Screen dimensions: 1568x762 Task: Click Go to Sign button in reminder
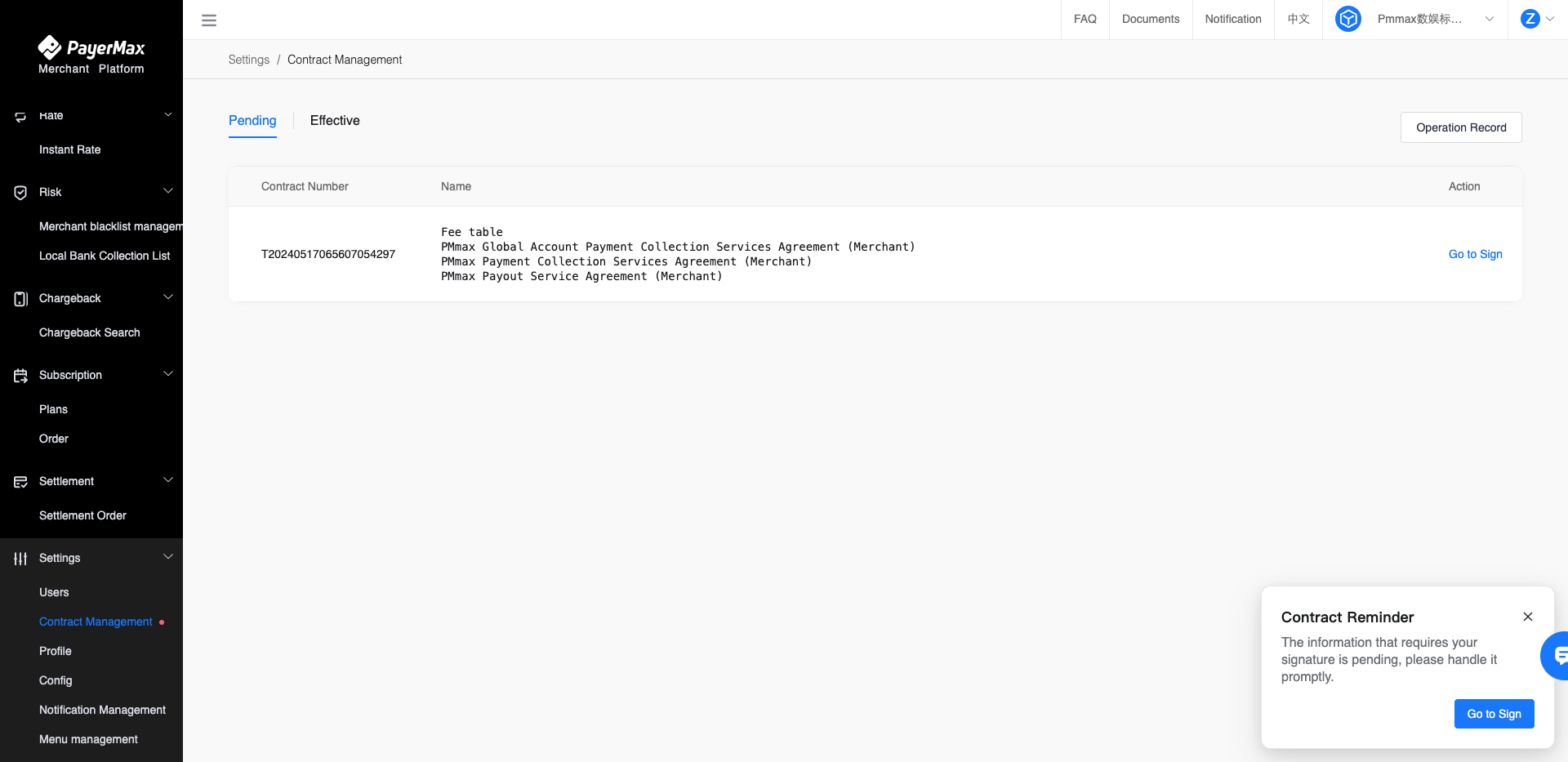tap(1494, 714)
